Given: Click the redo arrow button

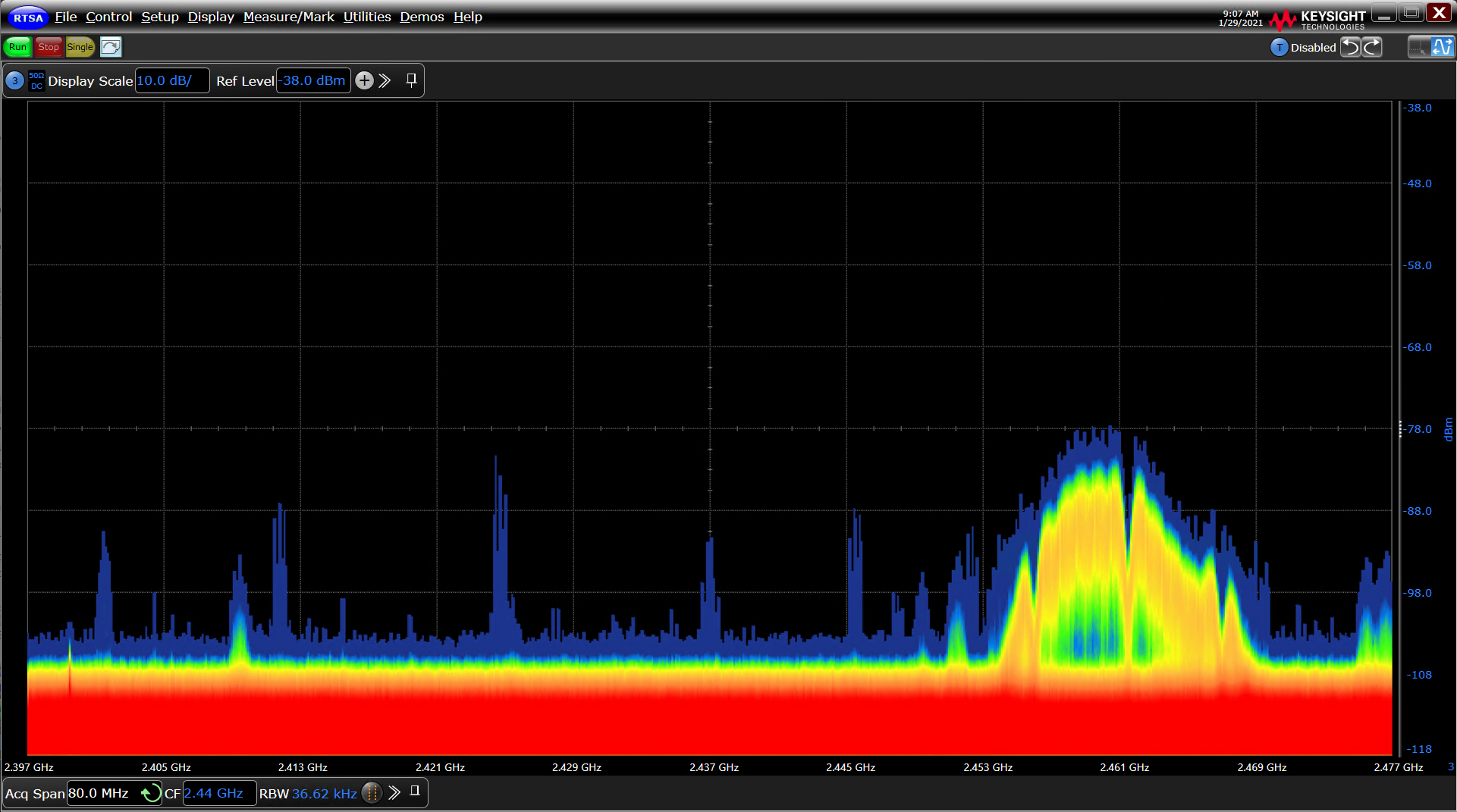Looking at the screenshot, I should [x=1372, y=47].
